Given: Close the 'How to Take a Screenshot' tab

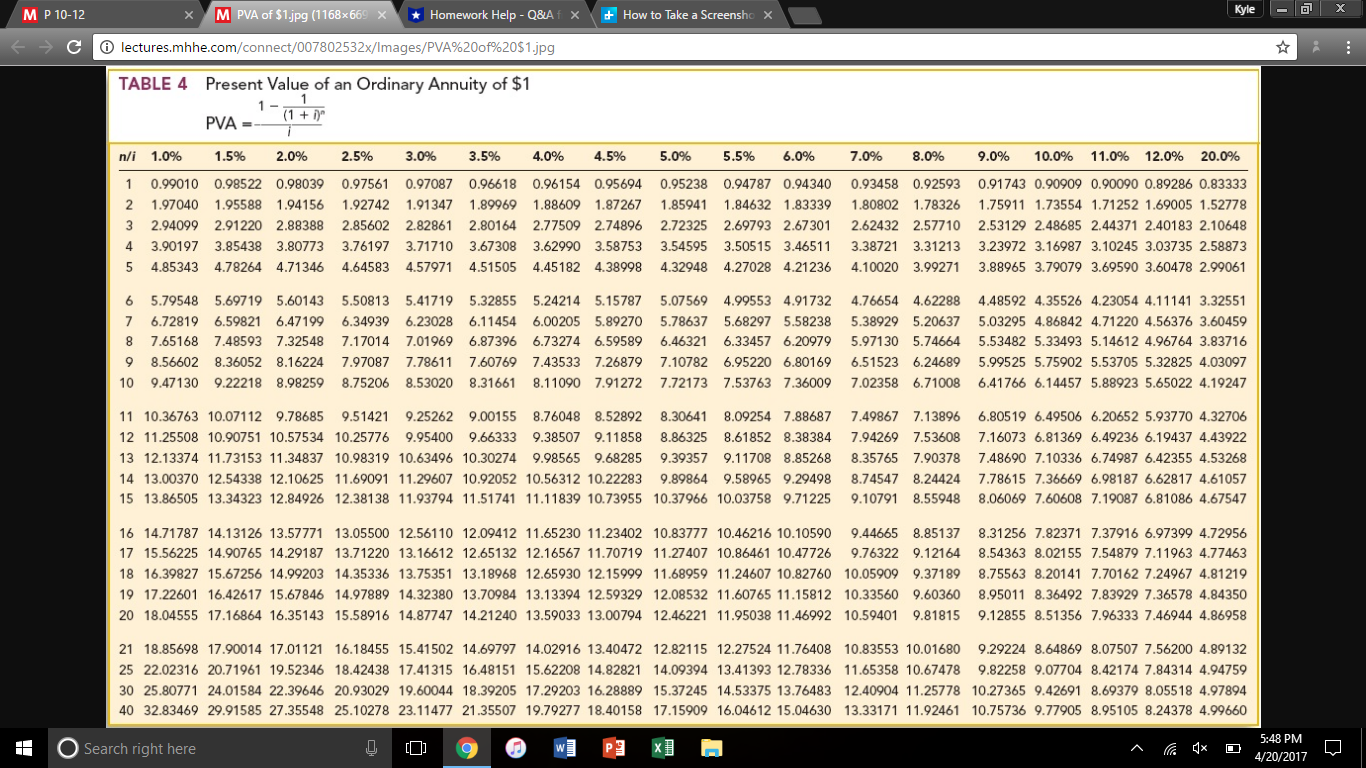Looking at the screenshot, I should 768,16.
